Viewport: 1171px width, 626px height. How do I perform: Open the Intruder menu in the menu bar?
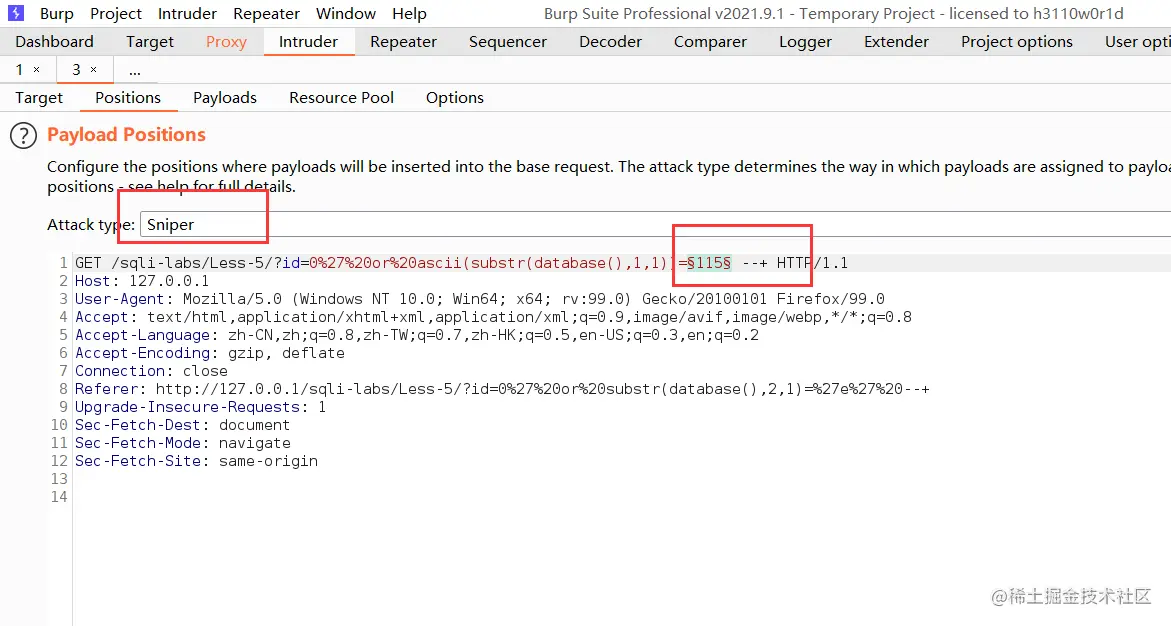187,13
